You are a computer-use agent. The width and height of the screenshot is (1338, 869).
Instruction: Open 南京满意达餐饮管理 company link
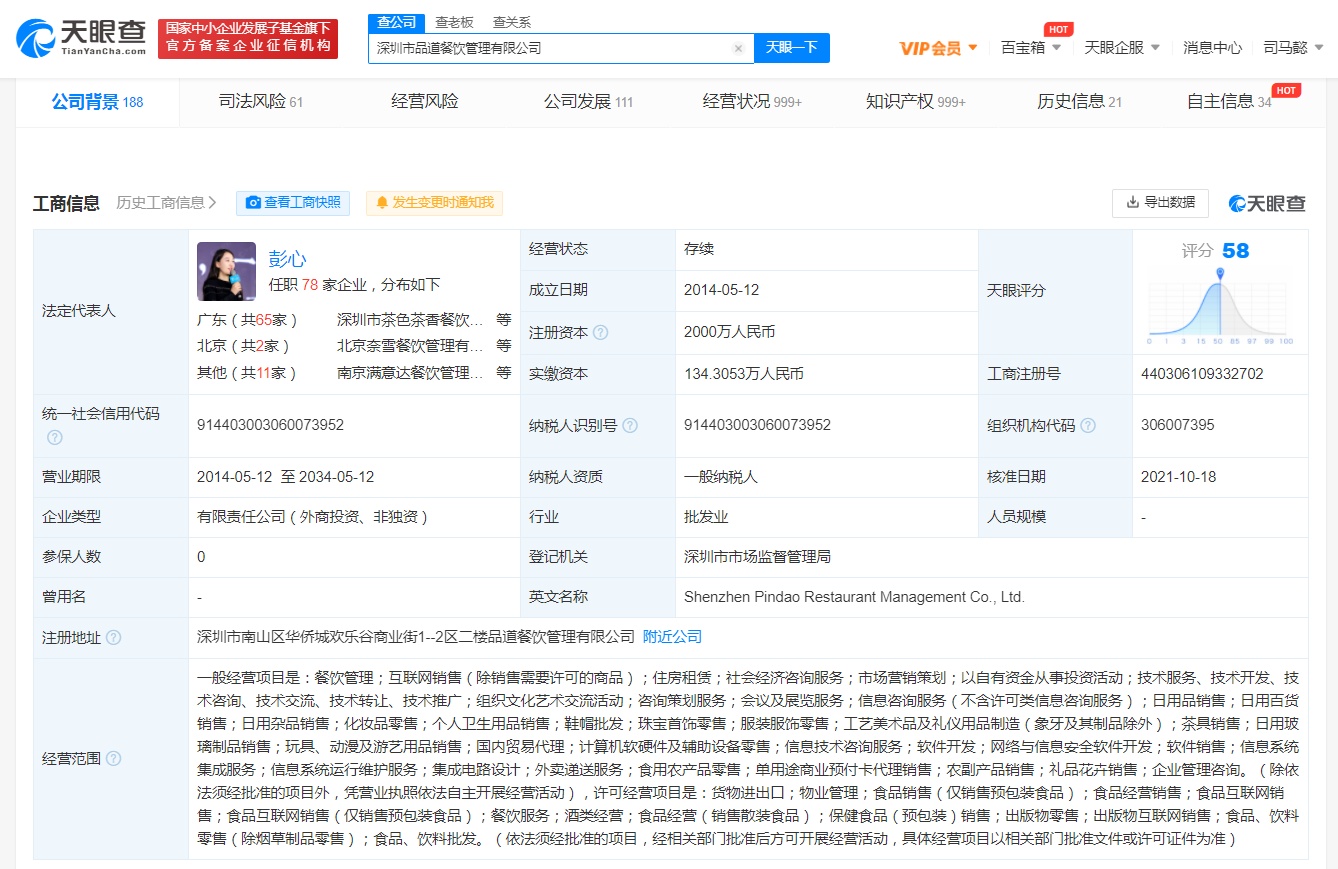click(410, 373)
